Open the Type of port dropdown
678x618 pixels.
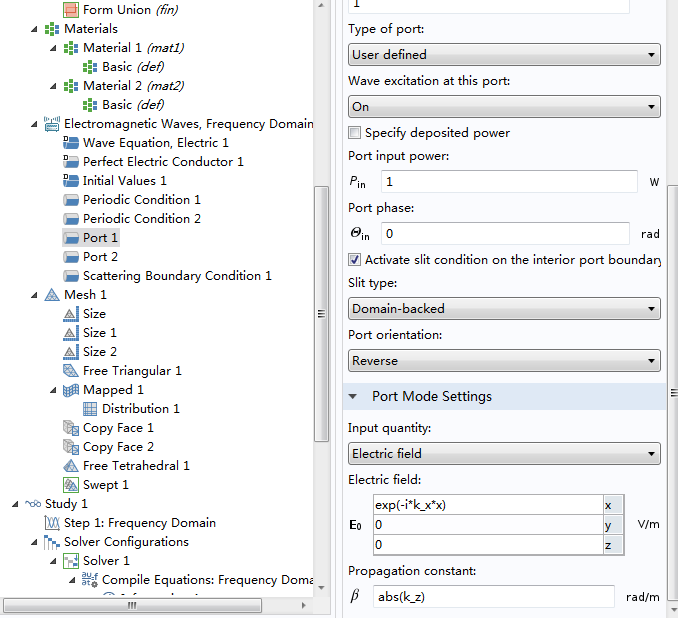pyautogui.click(x=504, y=55)
